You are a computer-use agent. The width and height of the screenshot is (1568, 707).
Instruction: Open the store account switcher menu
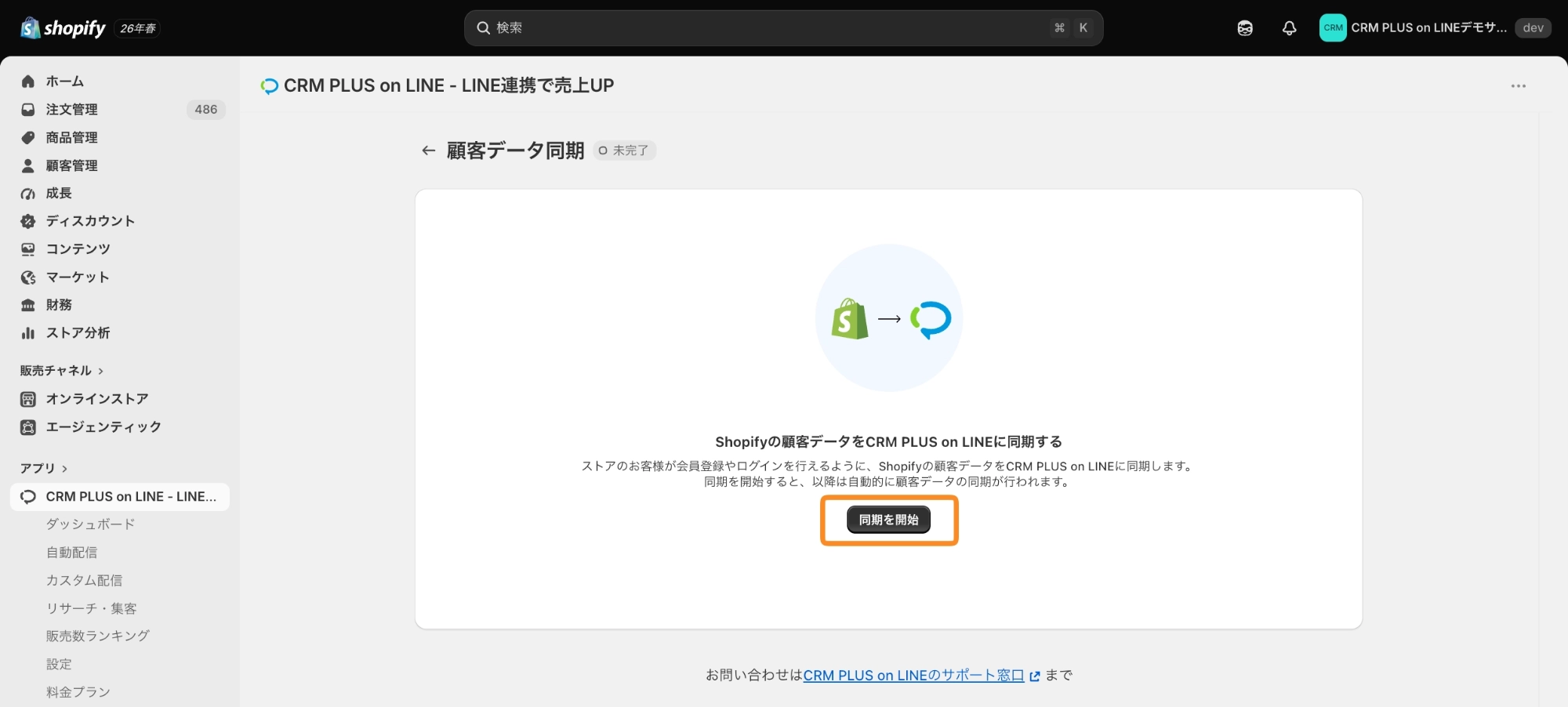[x=1435, y=28]
